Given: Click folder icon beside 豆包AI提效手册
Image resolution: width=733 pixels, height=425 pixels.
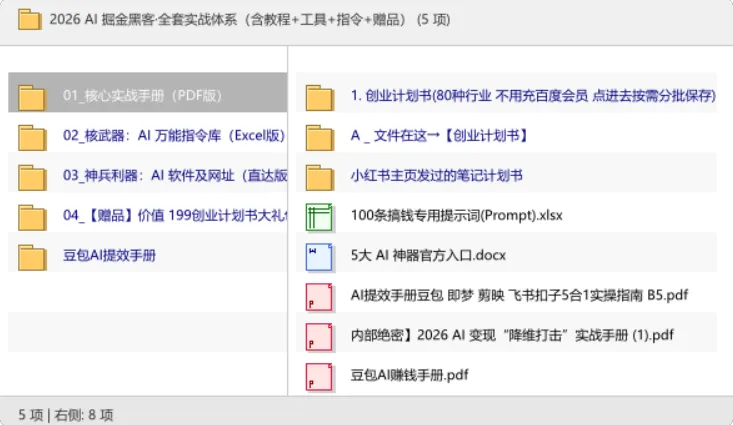Looking at the screenshot, I should pyautogui.click(x=32, y=257).
